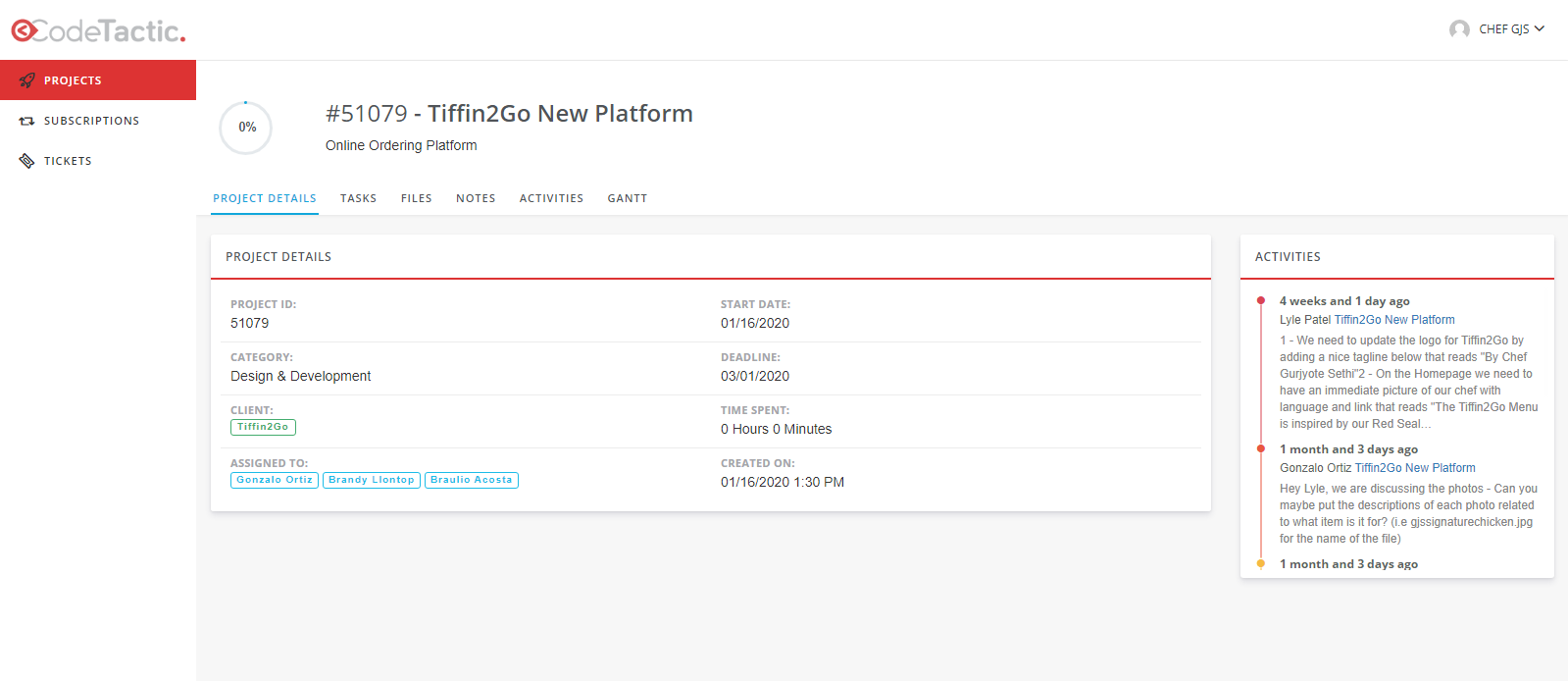Click the CHEF GJS user avatar
The width and height of the screenshot is (1568, 681).
1459,29
